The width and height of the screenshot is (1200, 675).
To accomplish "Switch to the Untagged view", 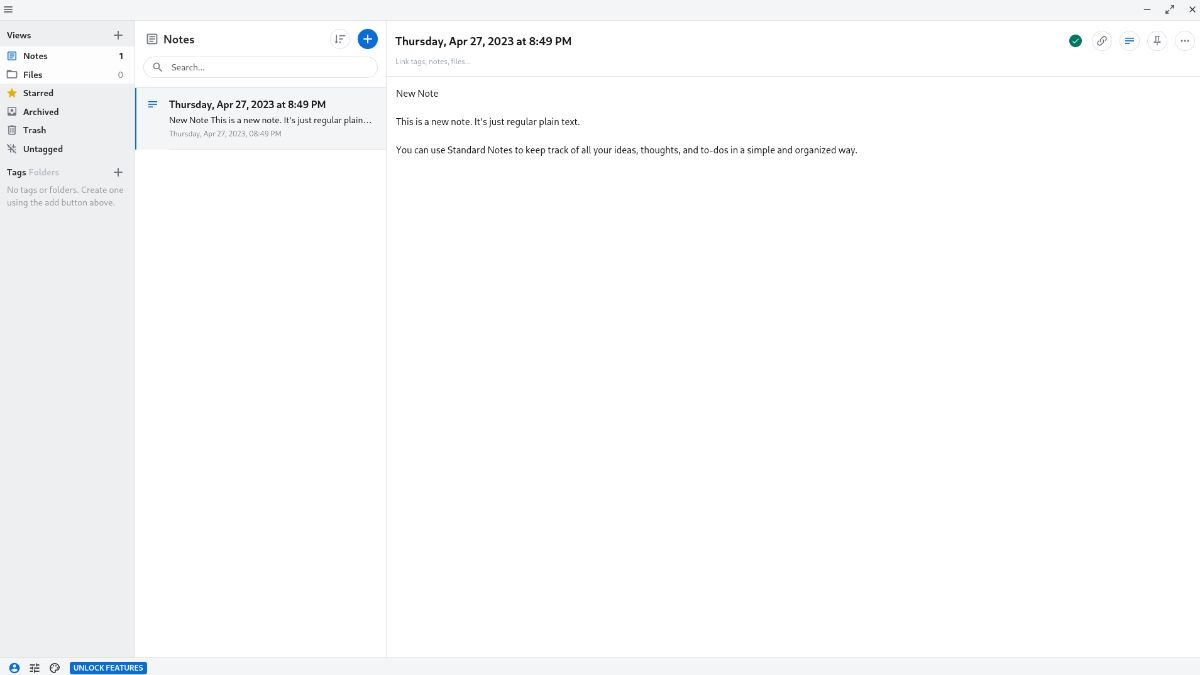I will pos(42,148).
